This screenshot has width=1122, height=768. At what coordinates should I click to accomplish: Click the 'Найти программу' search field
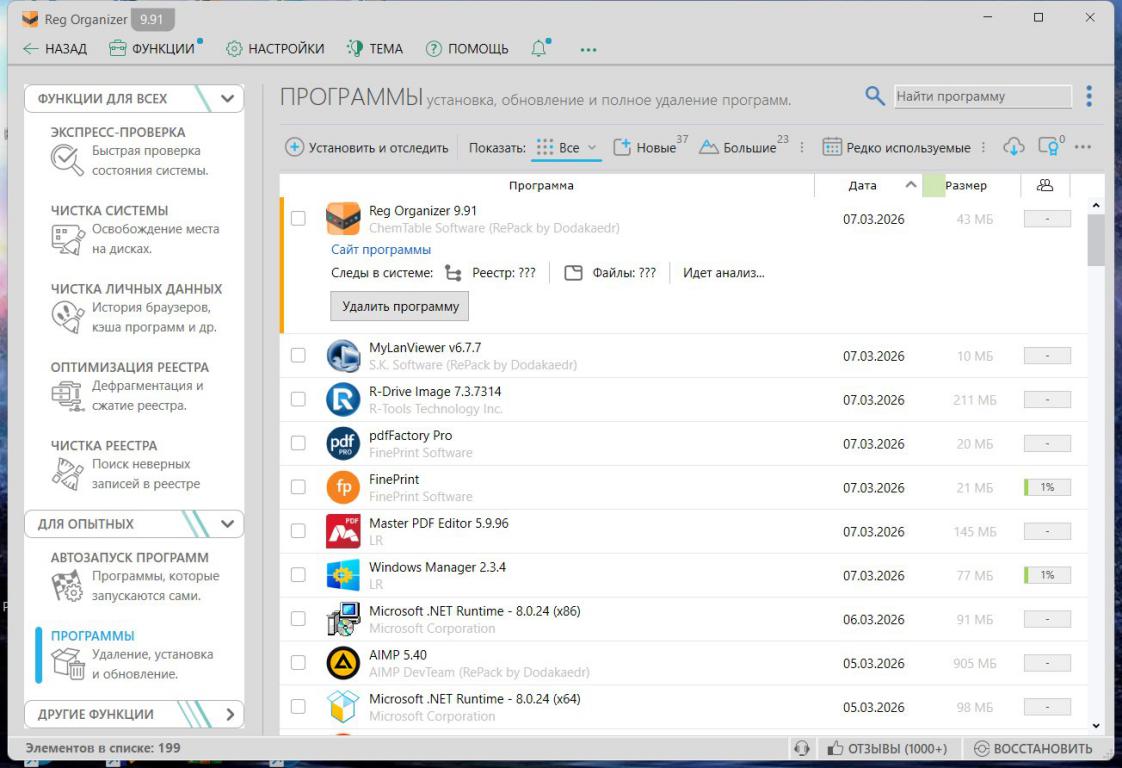[x=981, y=97]
